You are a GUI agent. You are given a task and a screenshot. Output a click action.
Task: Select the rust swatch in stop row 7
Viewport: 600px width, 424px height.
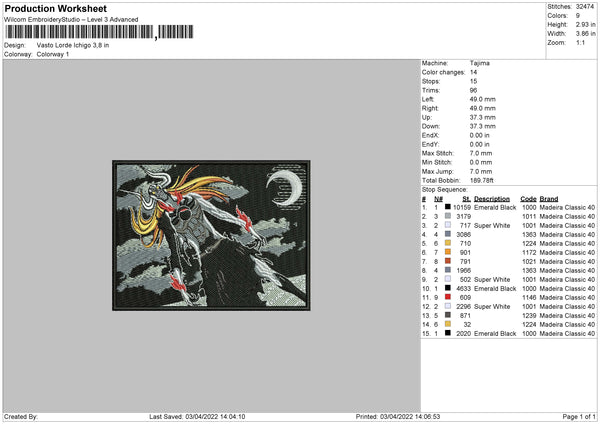[448, 261]
